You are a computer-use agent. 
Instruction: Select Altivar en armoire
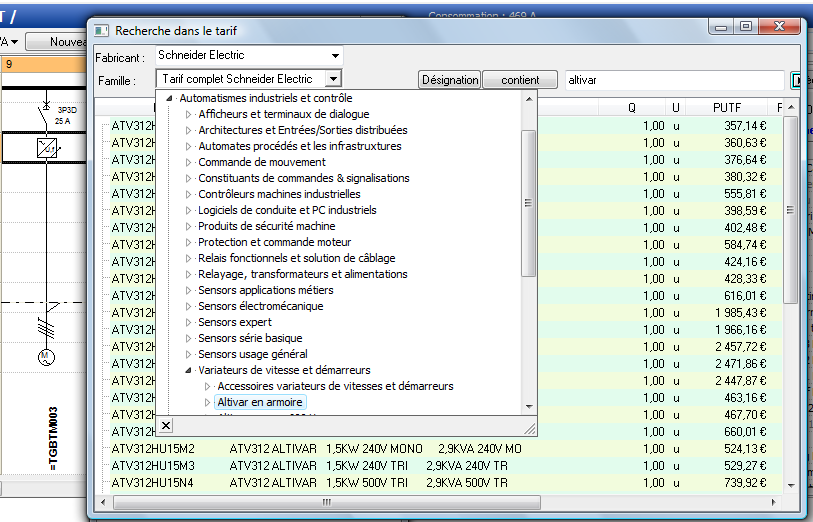pos(260,402)
